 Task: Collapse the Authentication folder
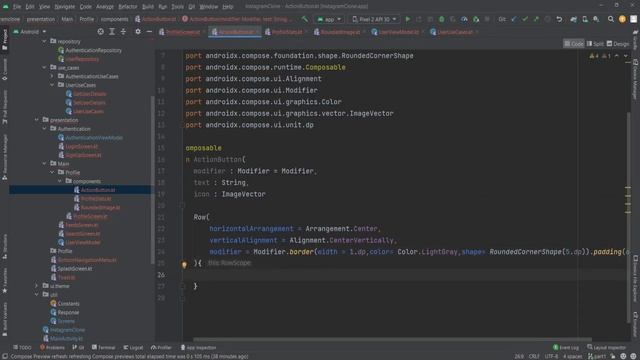[x=44, y=129]
